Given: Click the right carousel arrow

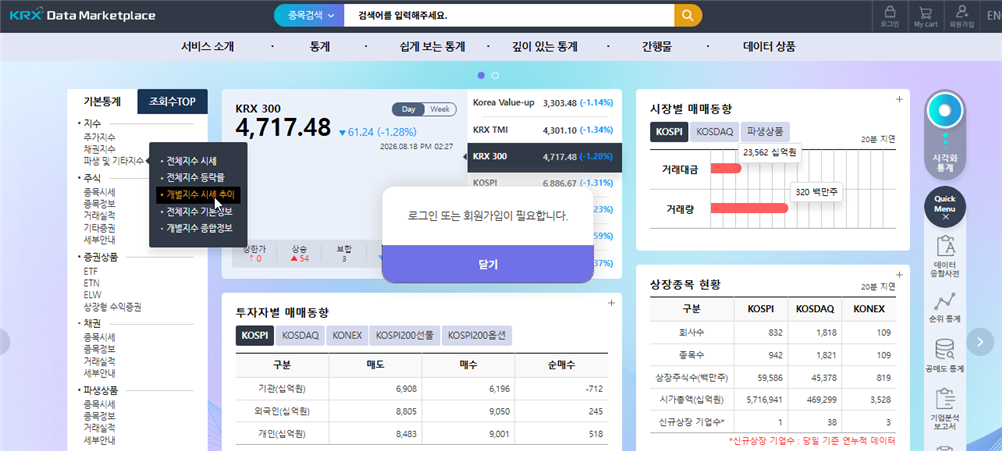Looking at the screenshot, I should click(980, 342).
